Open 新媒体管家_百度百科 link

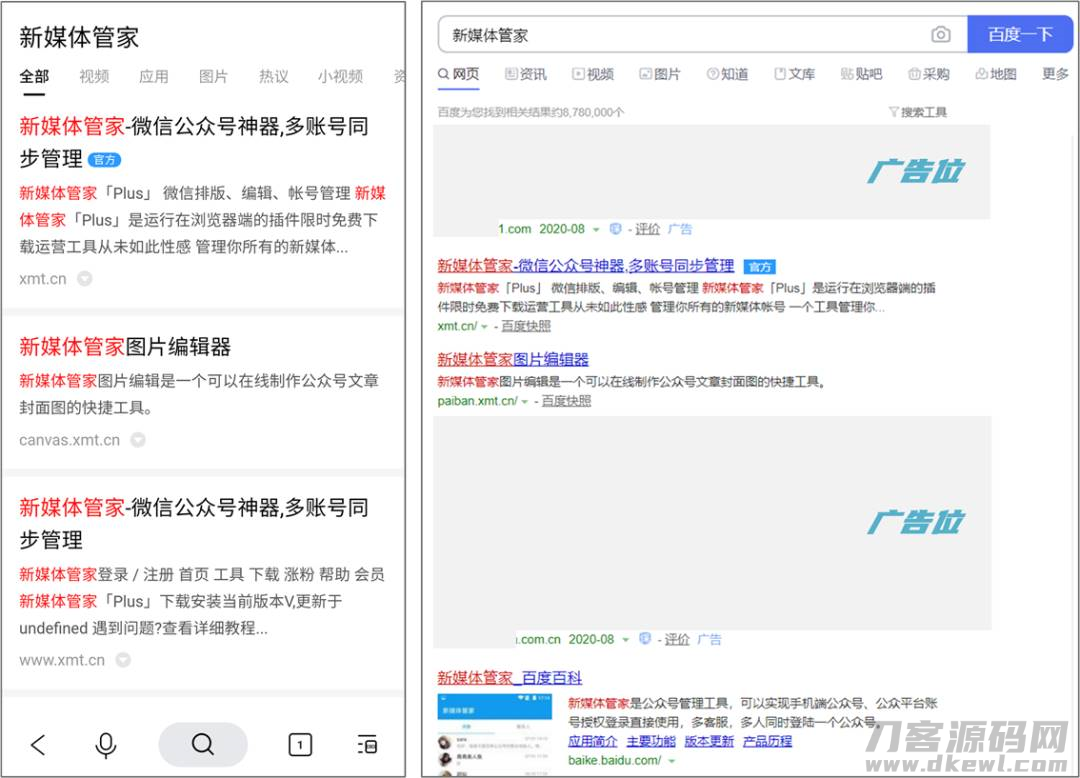click(510, 677)
